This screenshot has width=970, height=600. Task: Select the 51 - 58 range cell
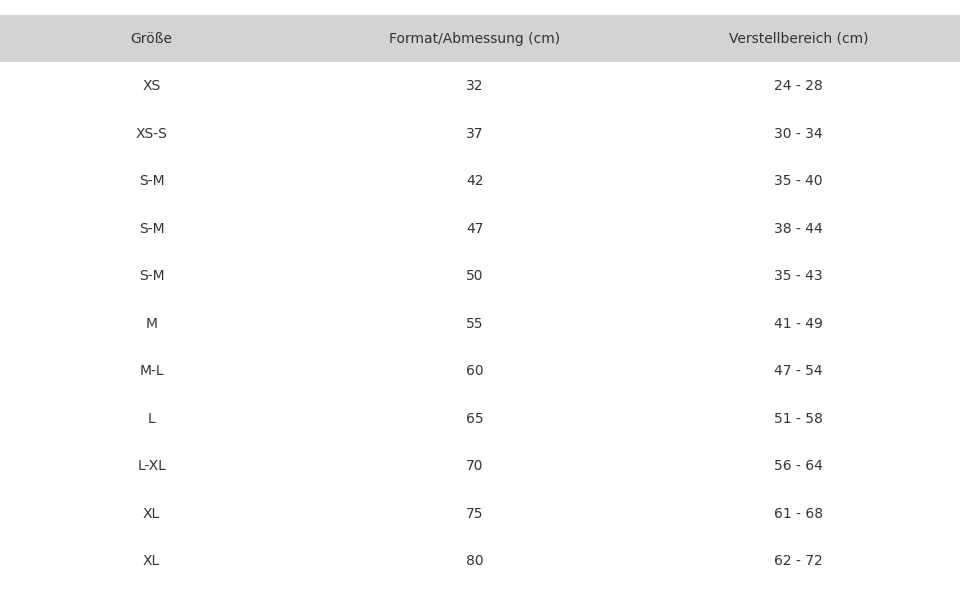pyautogui.click(x=798, y=419)
